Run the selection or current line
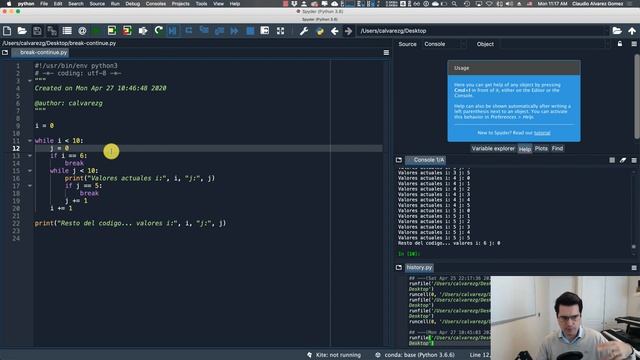640x360 pixels. (x=143, y=31)
